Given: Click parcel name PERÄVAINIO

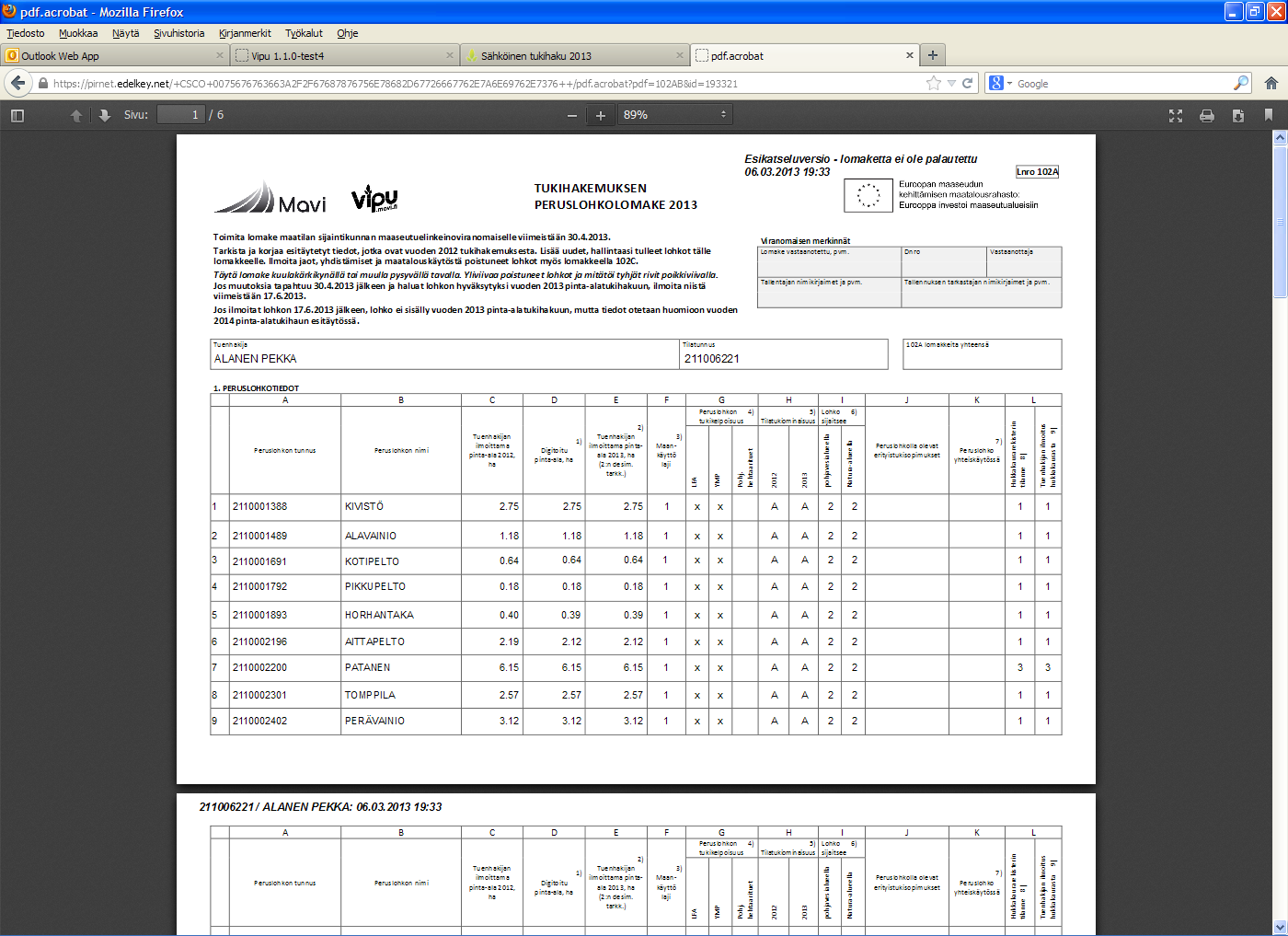Looking at the screenshot, I should tap(375, 721).
